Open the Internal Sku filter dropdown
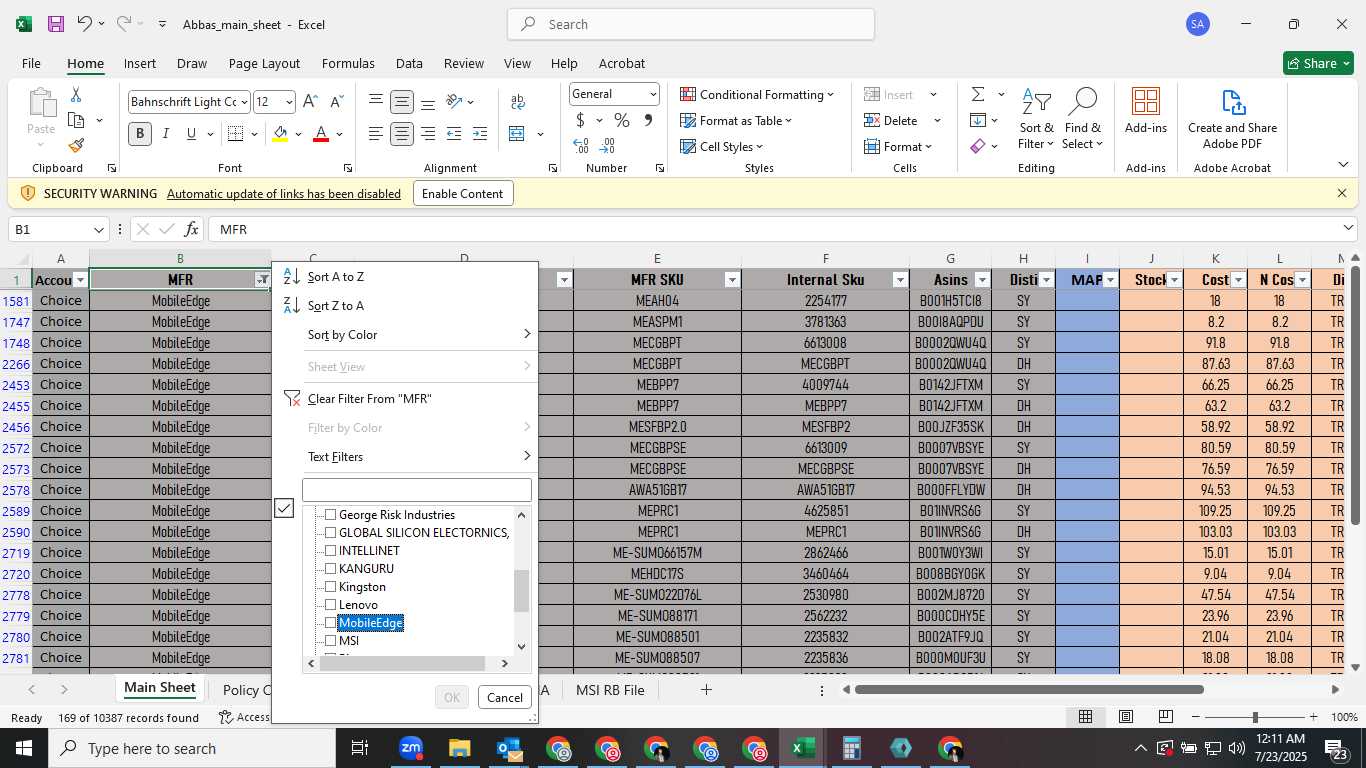Image resolution: width=1366 pixels, height=768 pixels. click(900, 280)
